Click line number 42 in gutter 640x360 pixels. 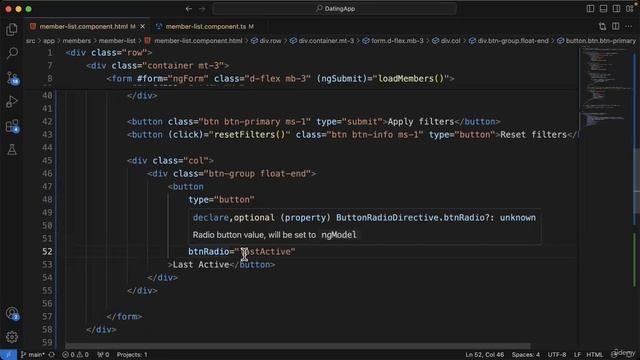pyautogui.click(x=47, y=122)
